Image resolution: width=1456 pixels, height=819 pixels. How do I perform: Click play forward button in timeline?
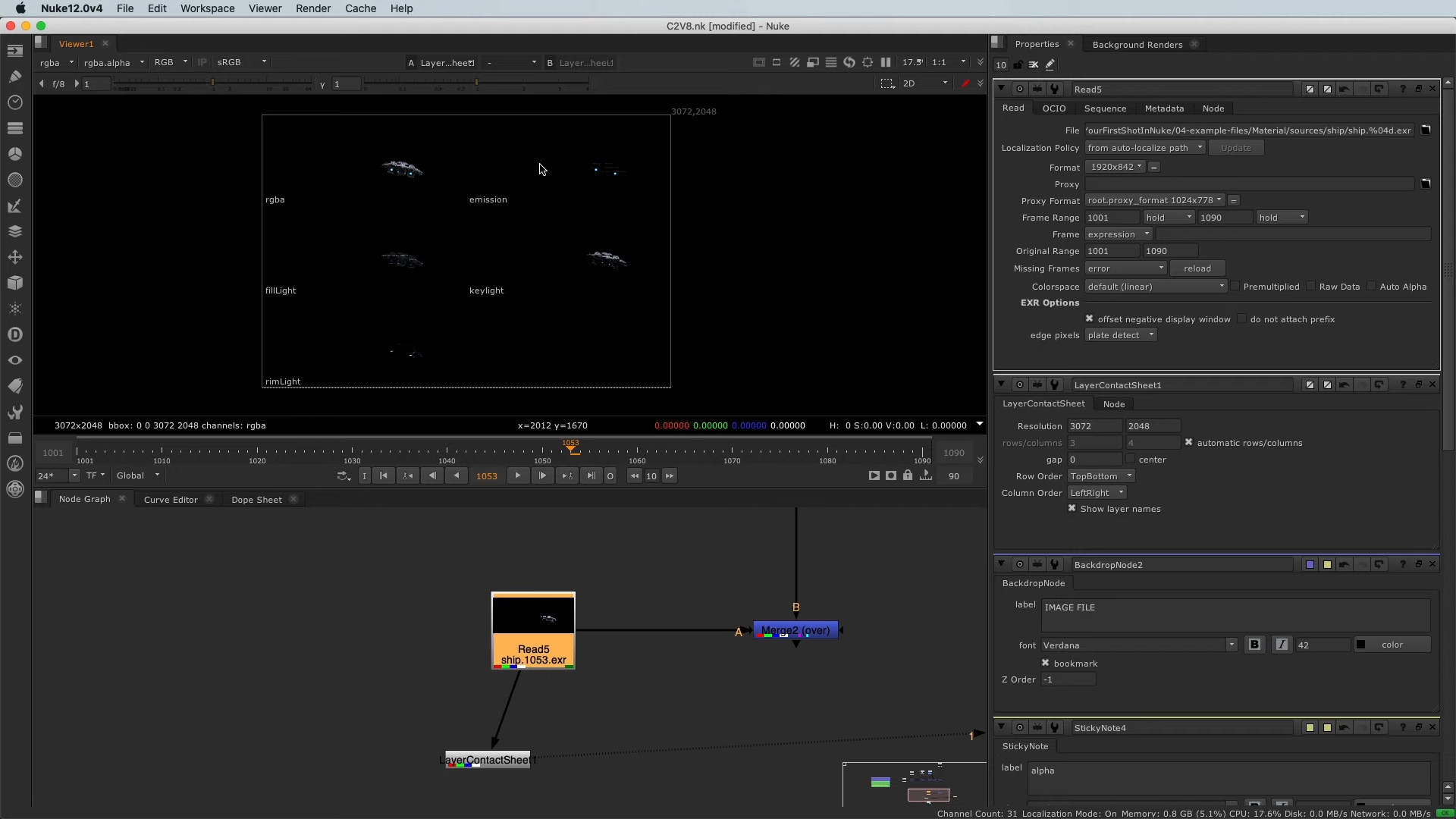(x=517, y=475)
